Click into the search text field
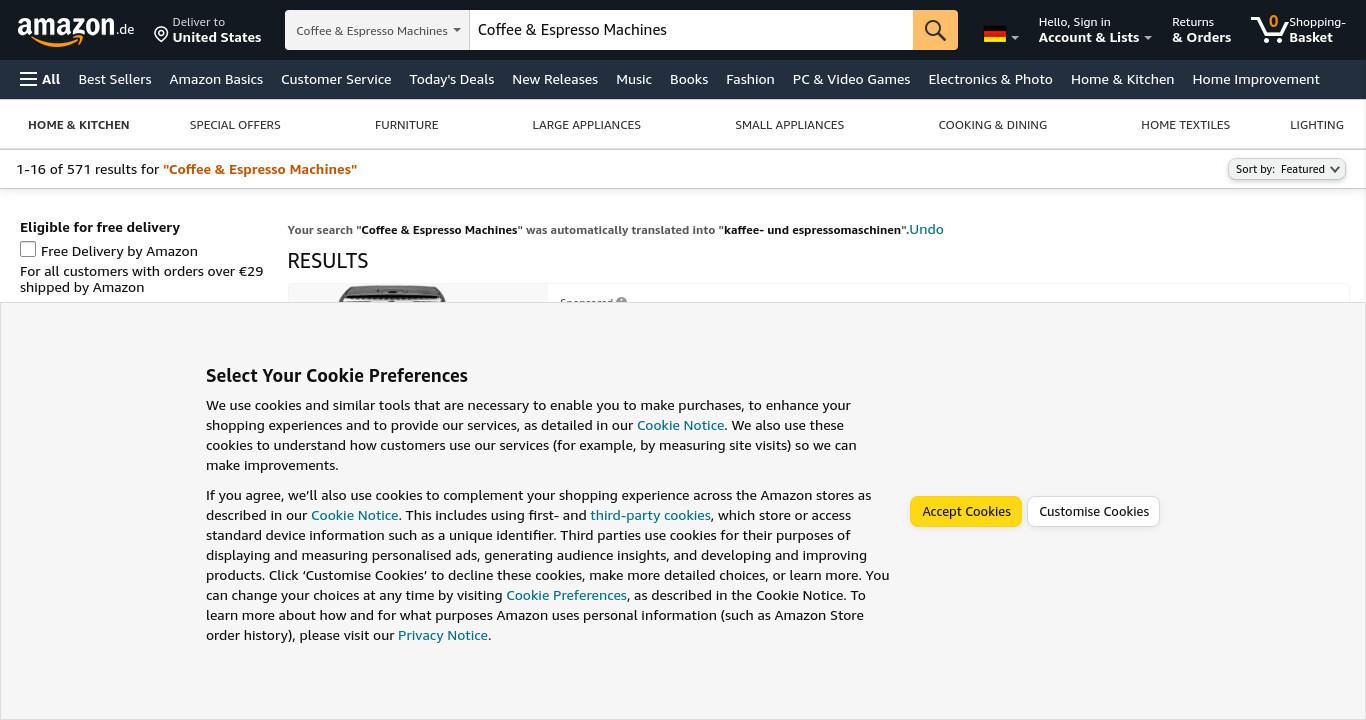 [691, 30]
